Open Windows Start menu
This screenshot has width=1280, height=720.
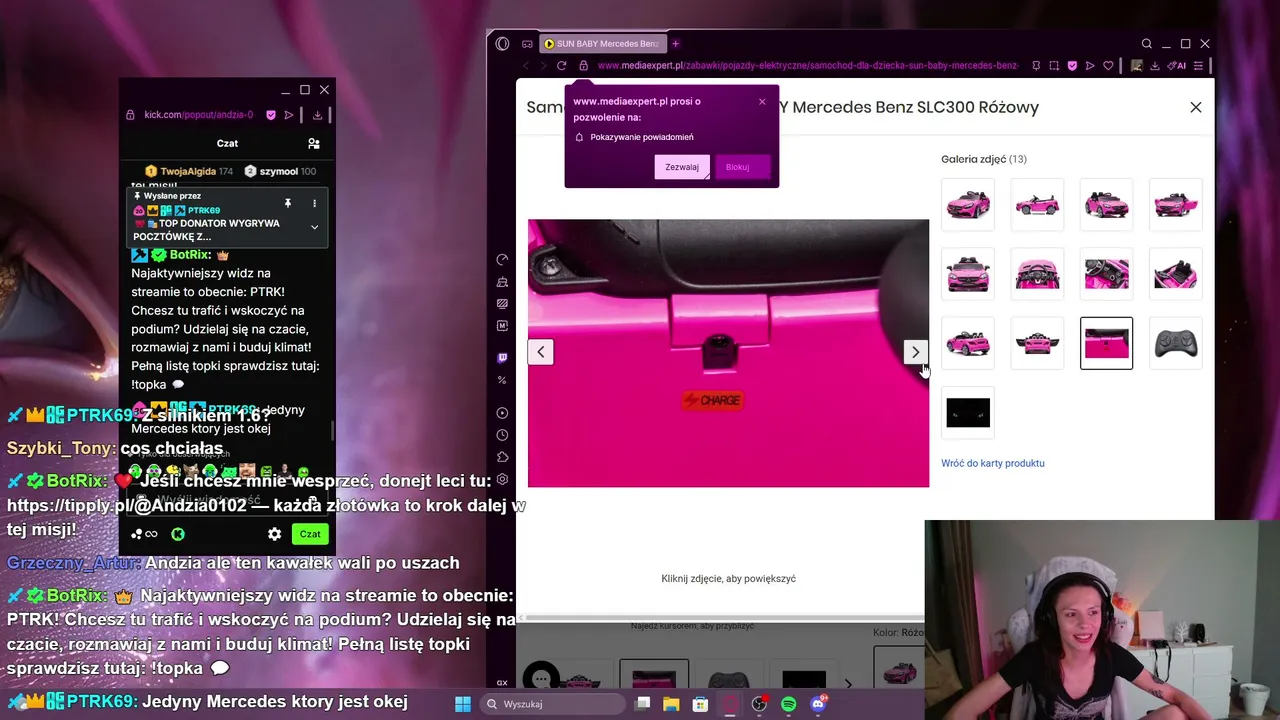click(463, 704)
